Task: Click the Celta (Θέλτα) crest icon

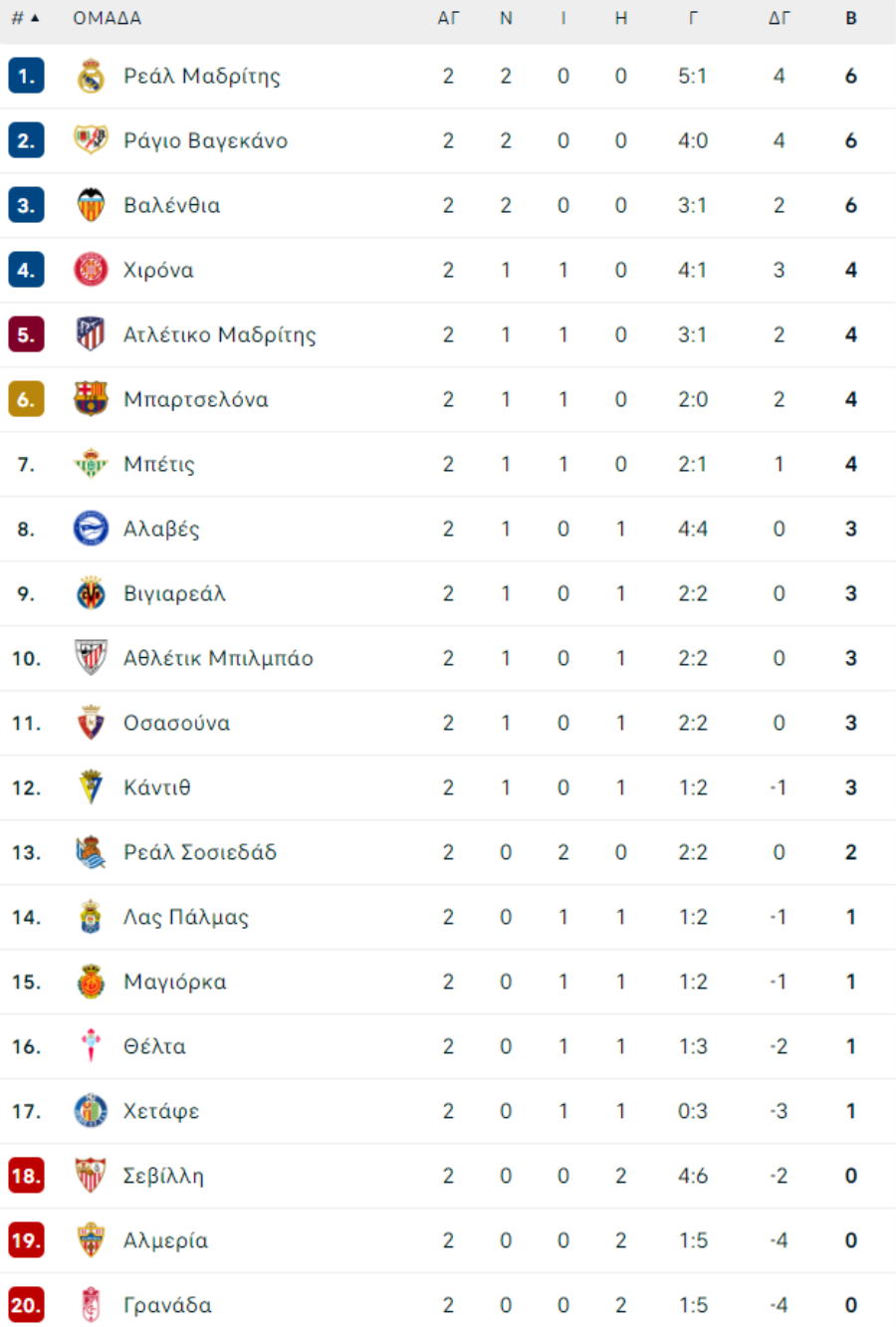Action: coord(91,1046)
